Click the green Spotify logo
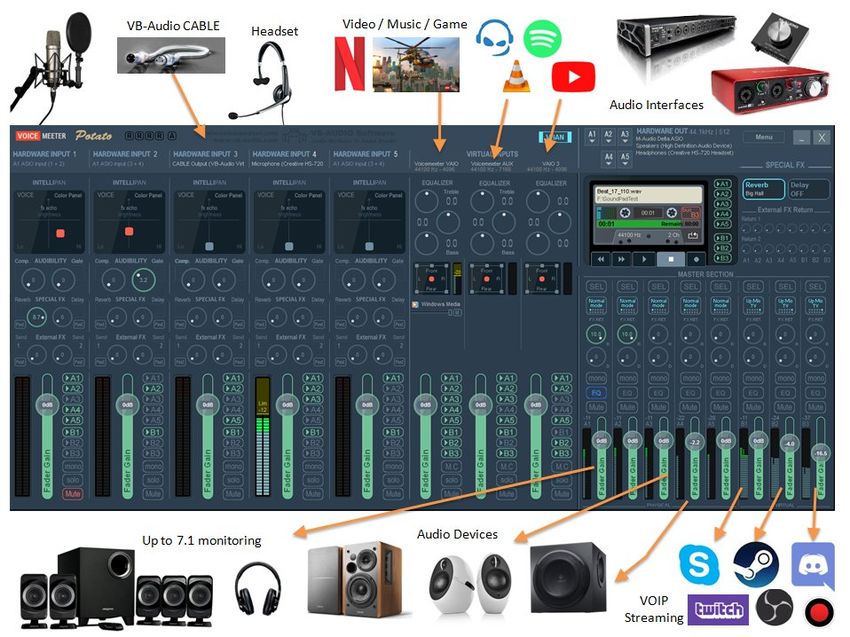The width and height of the screenshot is (850, 637). click(x=542, y=38)
